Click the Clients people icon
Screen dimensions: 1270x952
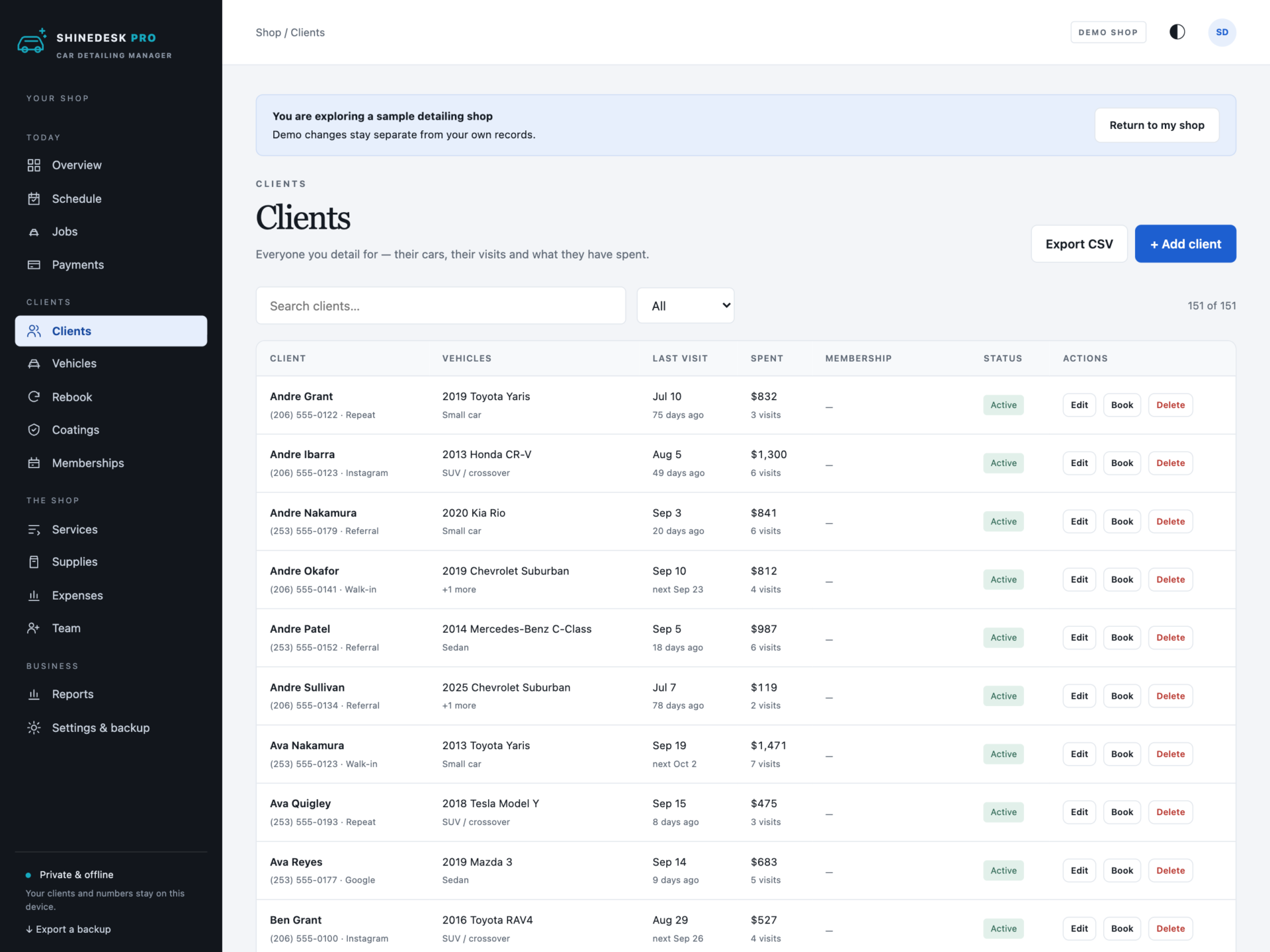34,331
